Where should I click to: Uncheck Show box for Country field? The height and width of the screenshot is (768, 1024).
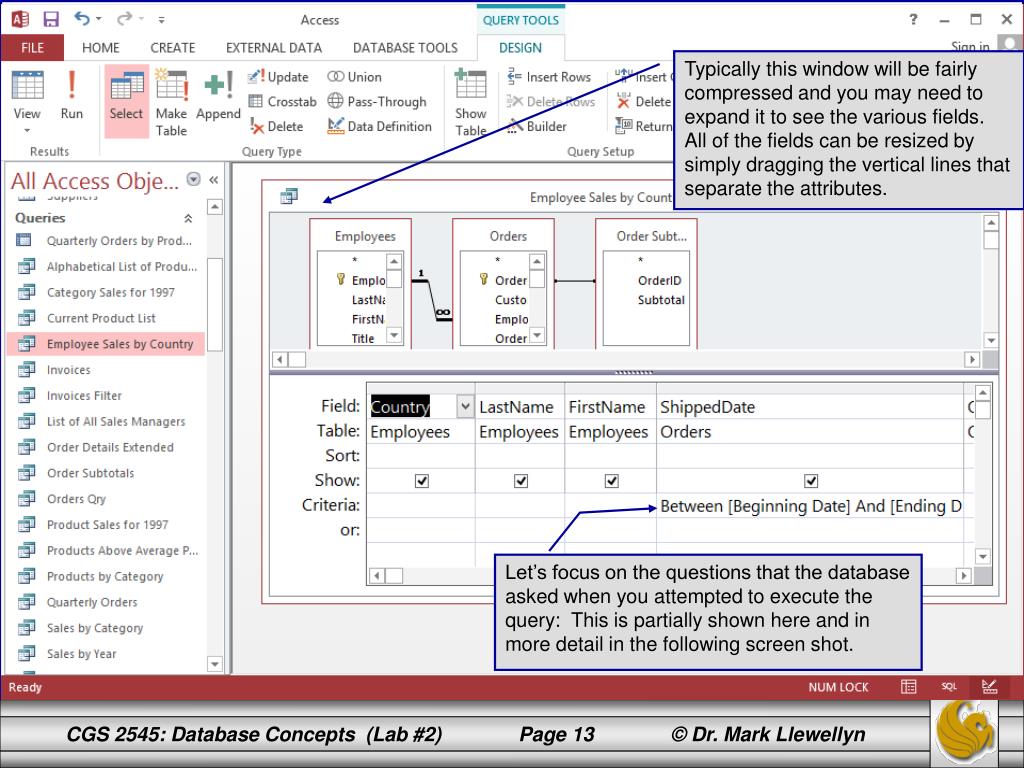coord(422,481)
